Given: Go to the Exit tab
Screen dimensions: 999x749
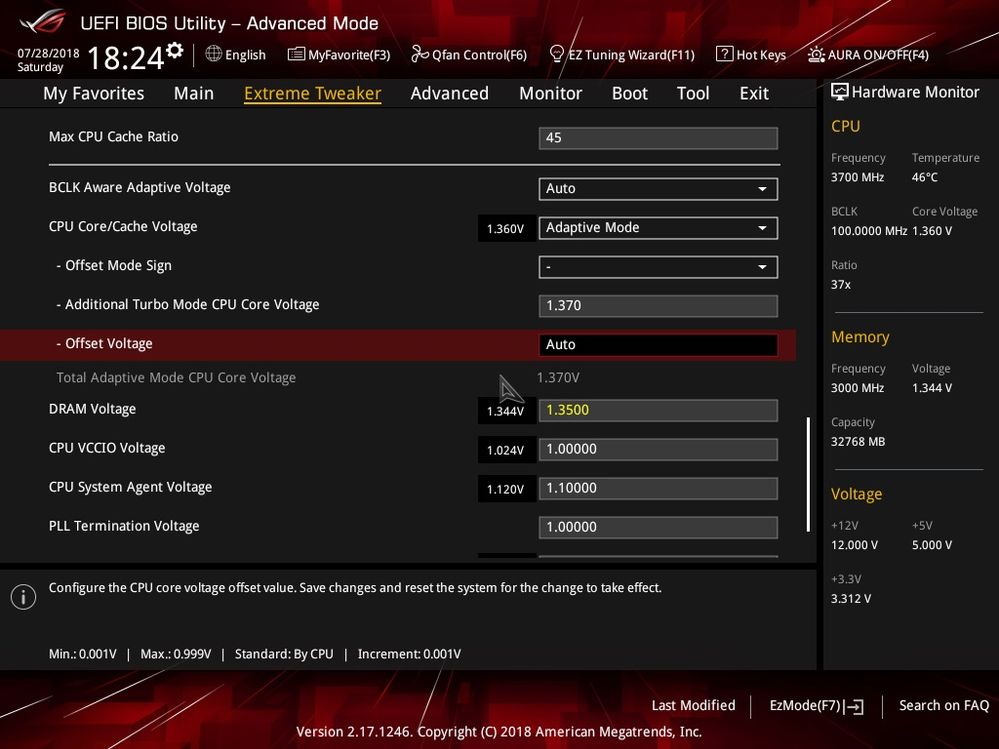Looking at the screenshot, I should tap(754, 94).
